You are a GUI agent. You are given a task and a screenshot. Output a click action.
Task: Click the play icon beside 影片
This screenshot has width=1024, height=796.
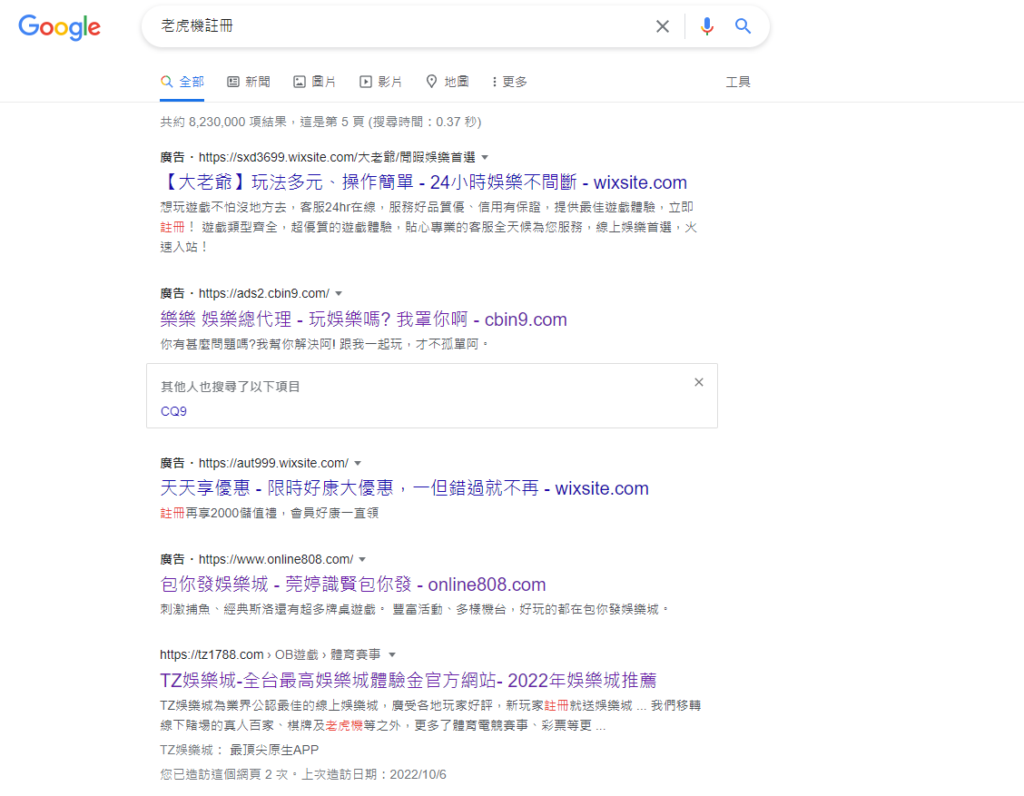[x=366, y=82]
